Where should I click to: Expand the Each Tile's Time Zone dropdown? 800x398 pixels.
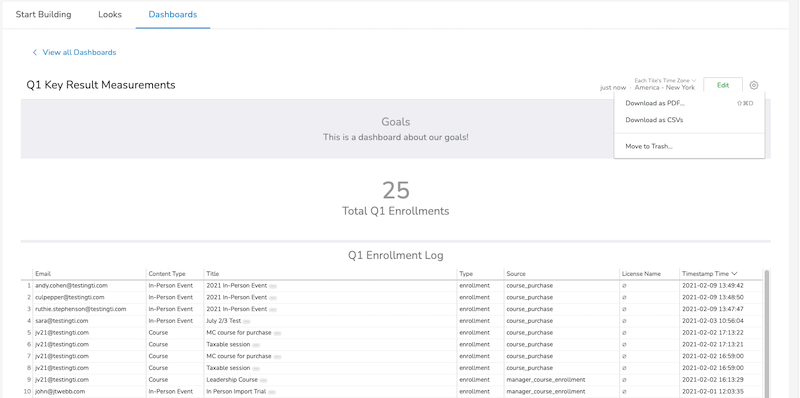click(x=665, y=81)
